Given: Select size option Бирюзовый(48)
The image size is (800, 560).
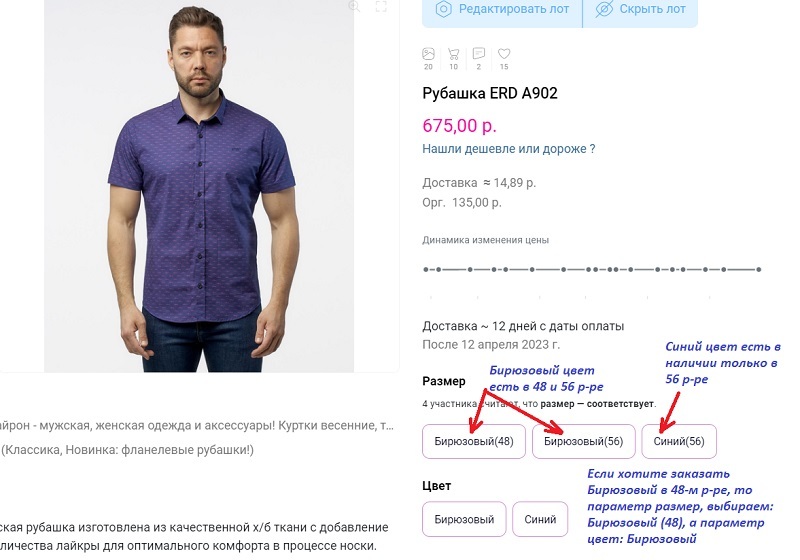Looking at the screenshot, I should (x=474, y=441).
